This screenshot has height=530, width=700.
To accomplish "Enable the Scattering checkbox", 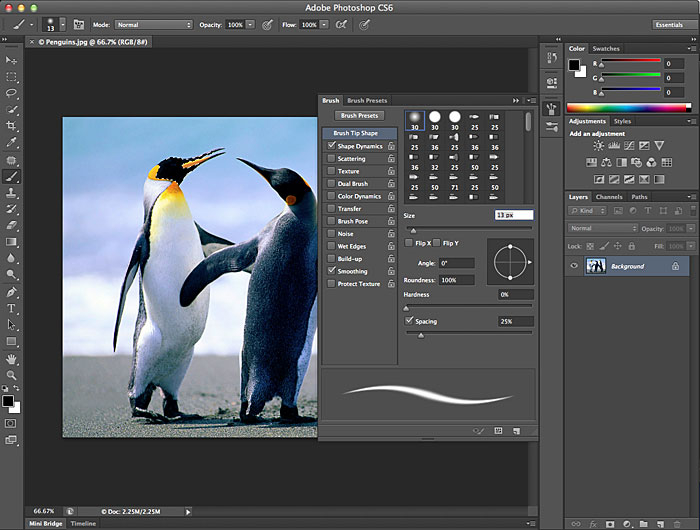I will [332, 159].
